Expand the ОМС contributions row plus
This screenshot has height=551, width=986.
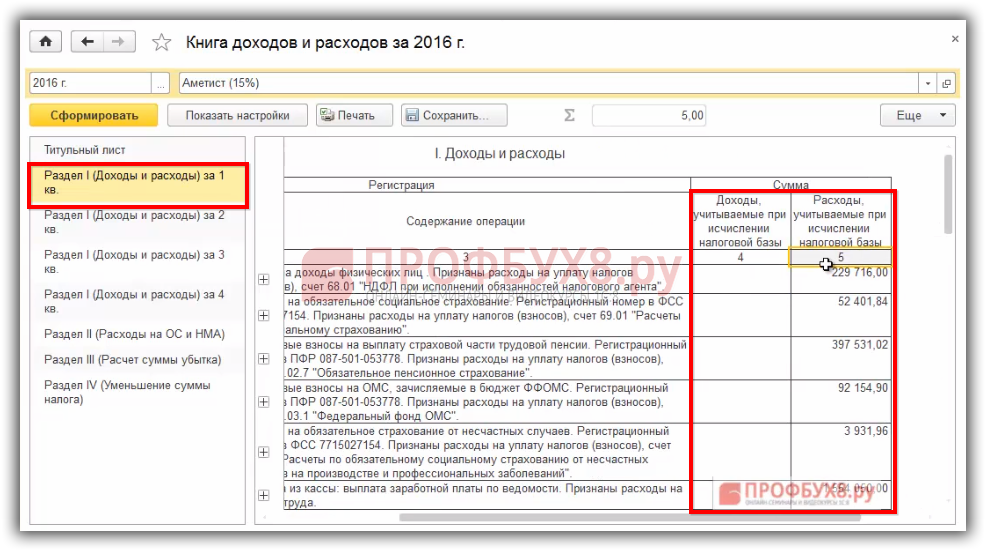[x=264, y=402]
